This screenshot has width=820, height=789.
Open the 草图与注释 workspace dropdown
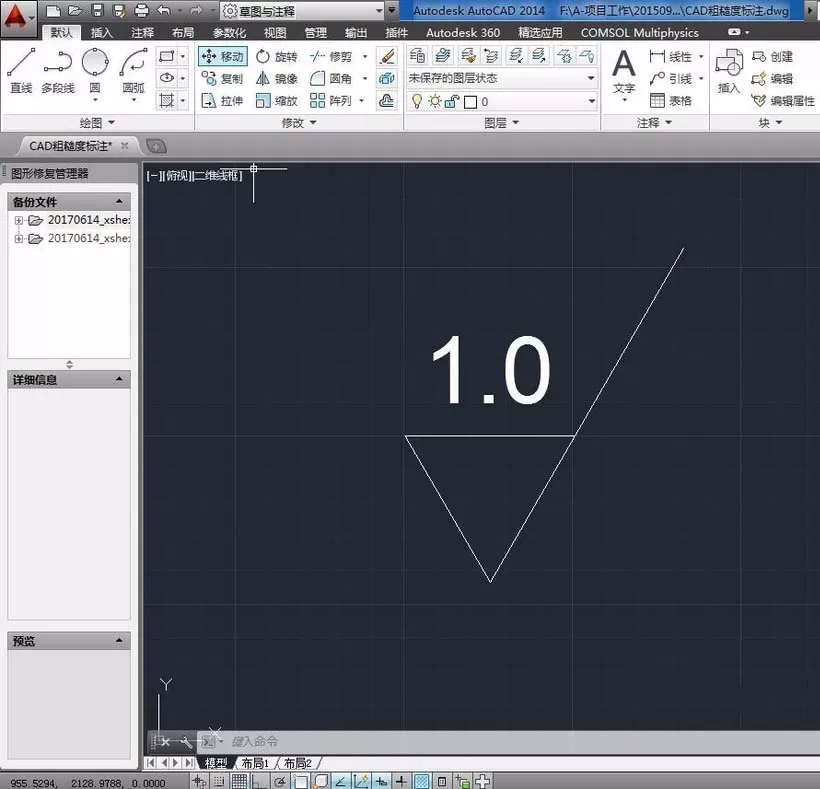303,10
